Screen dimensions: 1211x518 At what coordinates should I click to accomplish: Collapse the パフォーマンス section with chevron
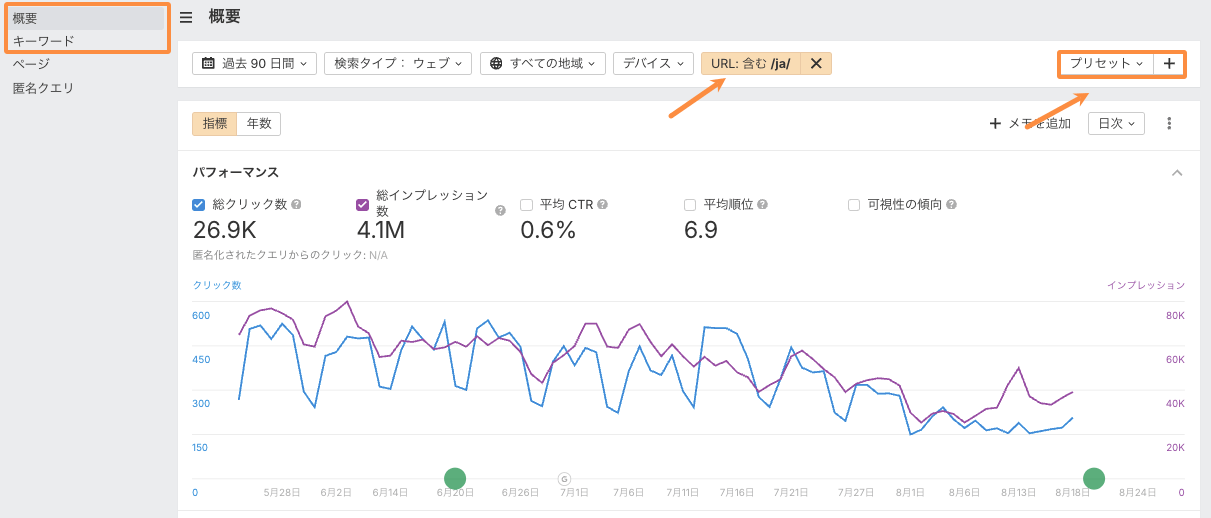click(x=1177, y=172)
